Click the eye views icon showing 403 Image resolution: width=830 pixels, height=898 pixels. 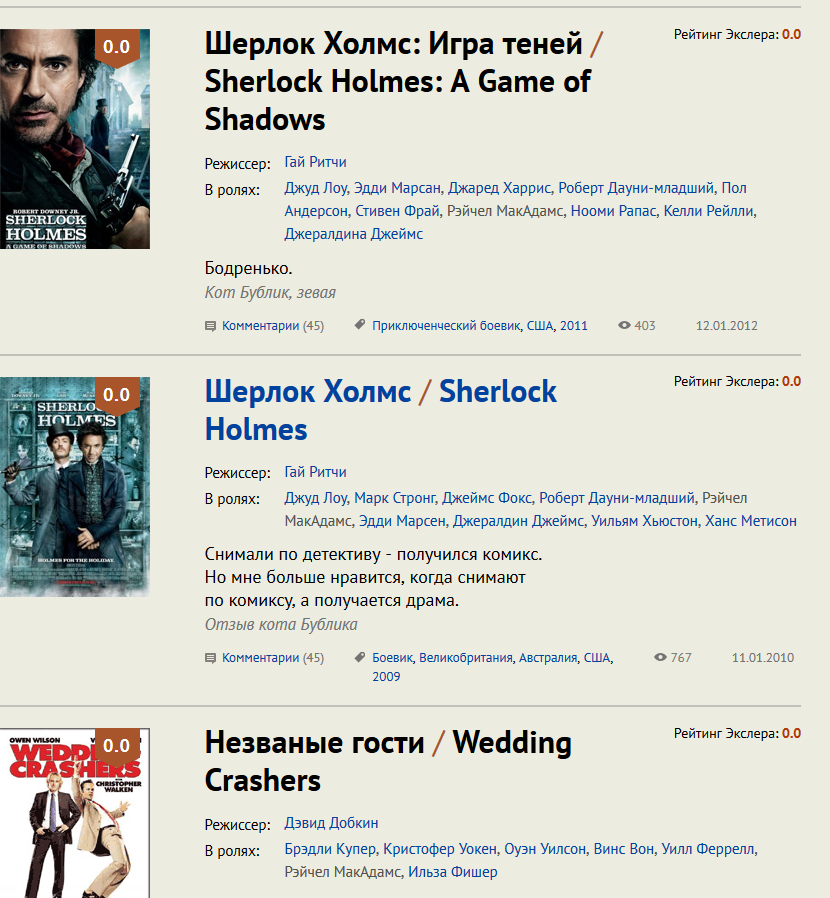(625, 326)
